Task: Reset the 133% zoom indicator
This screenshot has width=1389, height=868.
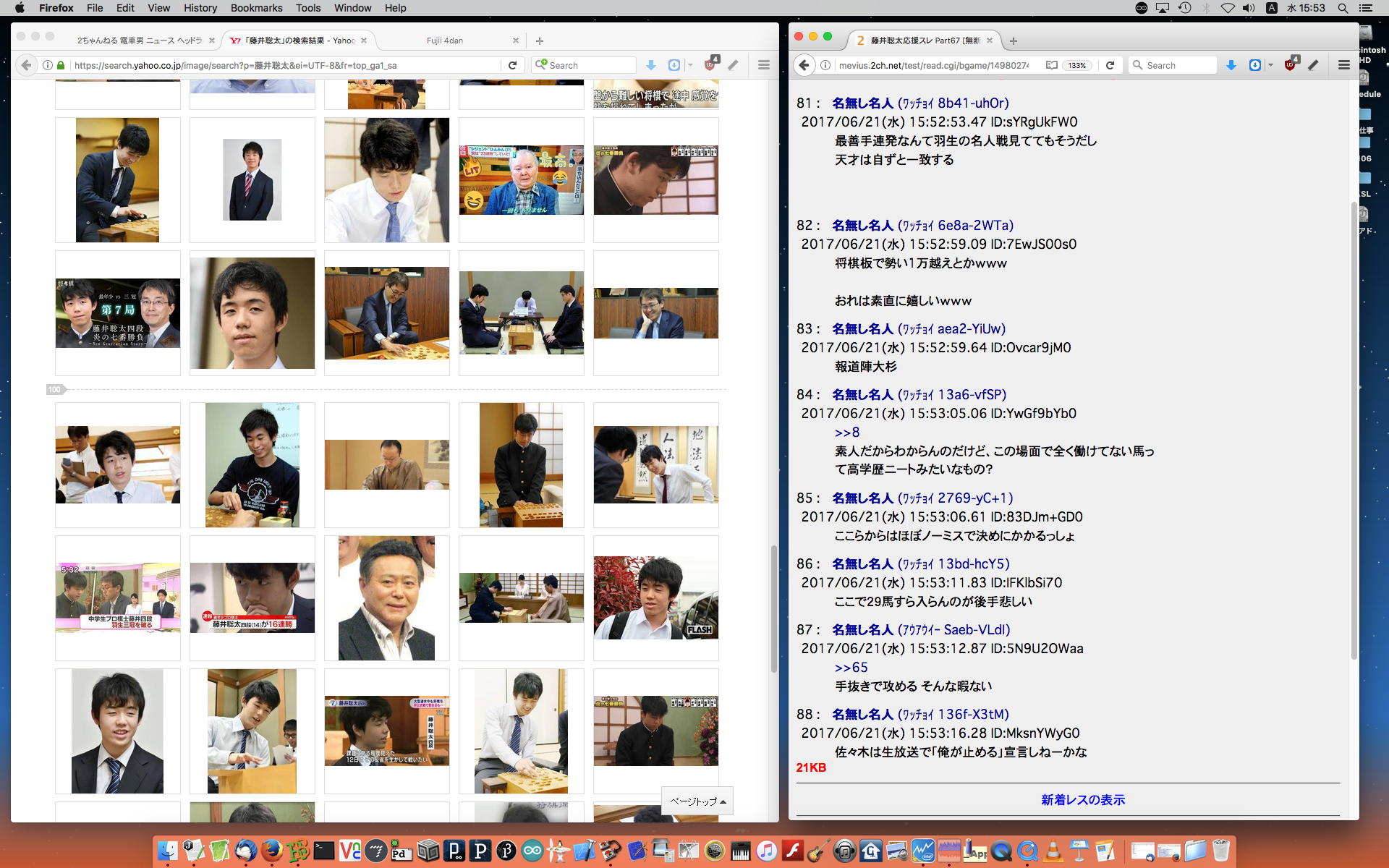Action: (1076, 65)
